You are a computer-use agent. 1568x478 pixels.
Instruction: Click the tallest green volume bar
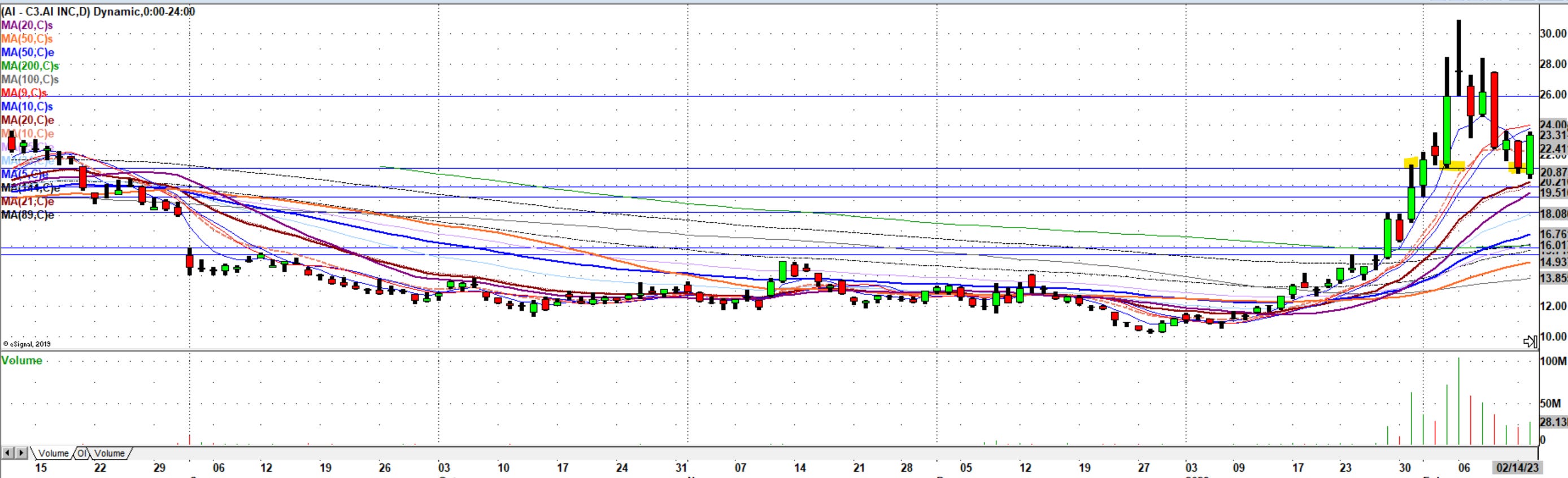coord(1458,401)
